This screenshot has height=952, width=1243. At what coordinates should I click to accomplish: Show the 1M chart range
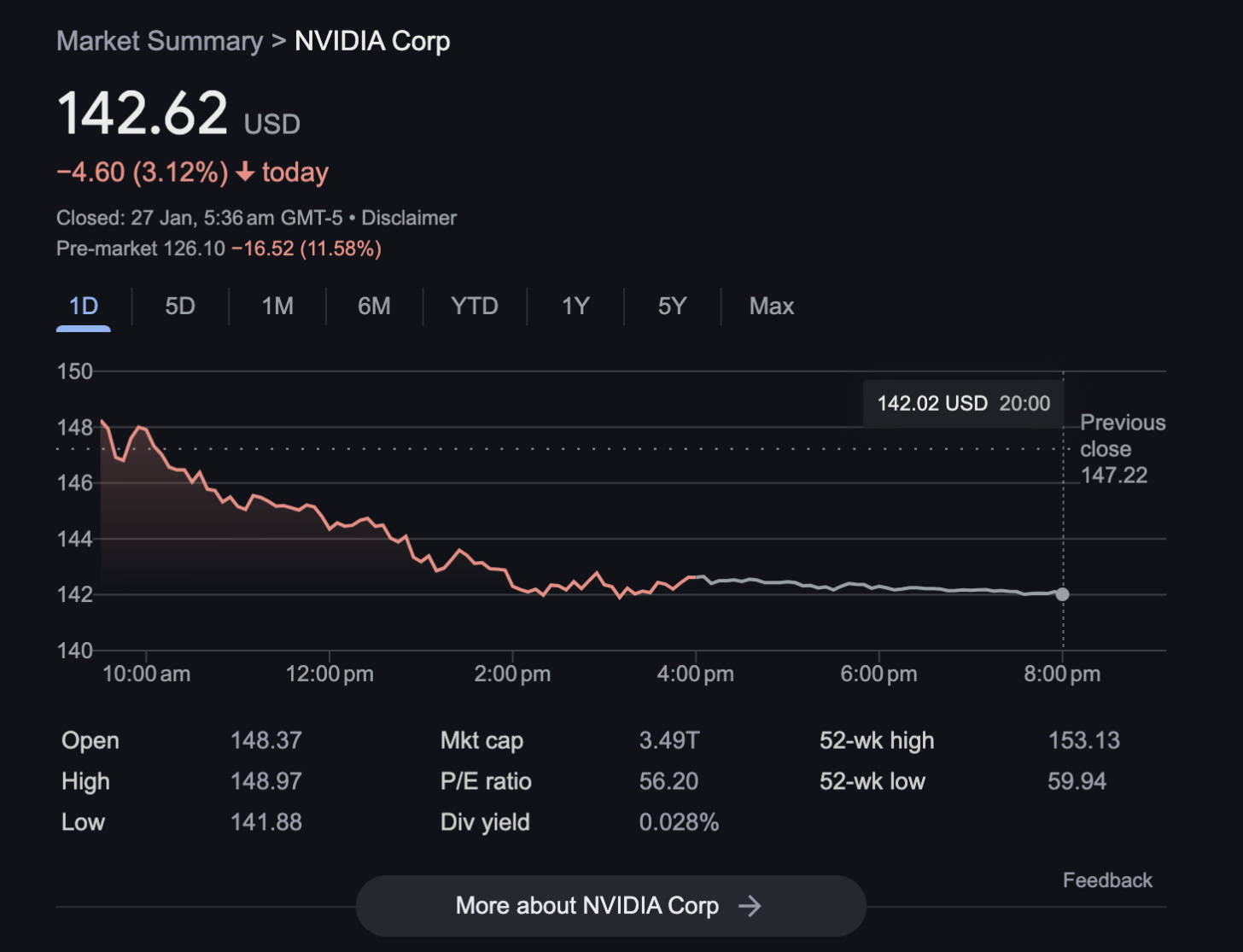coord(277,307)
